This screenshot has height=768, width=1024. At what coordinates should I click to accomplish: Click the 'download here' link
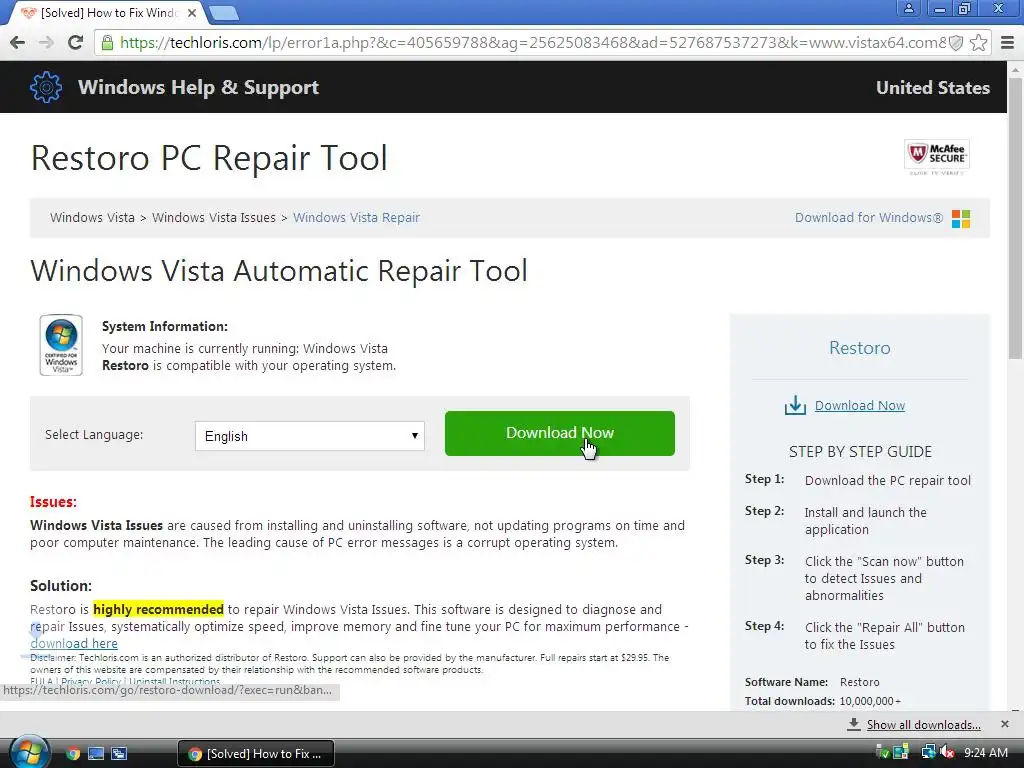[x=74, y=643]
